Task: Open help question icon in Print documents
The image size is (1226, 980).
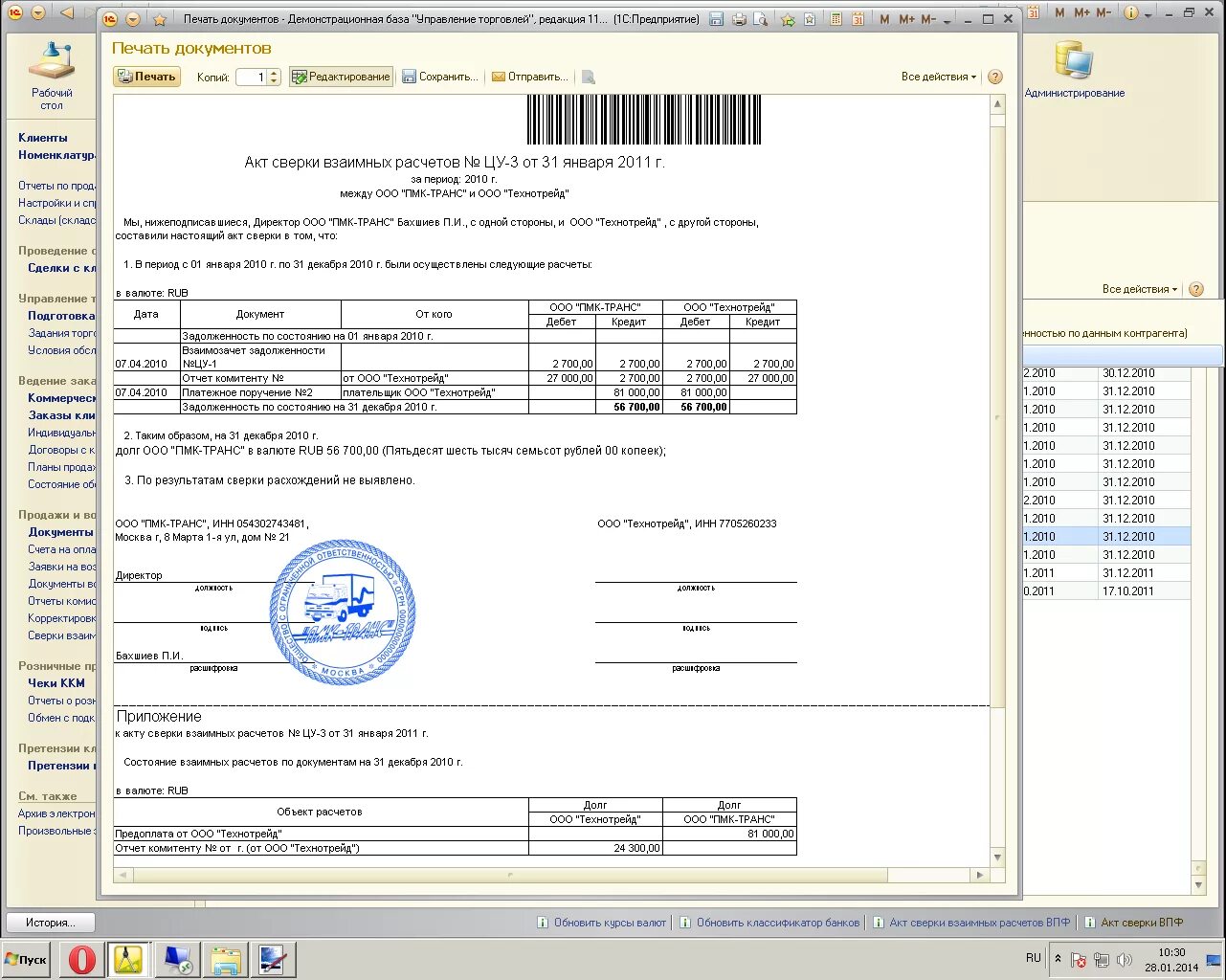Action: coord(995,77)
